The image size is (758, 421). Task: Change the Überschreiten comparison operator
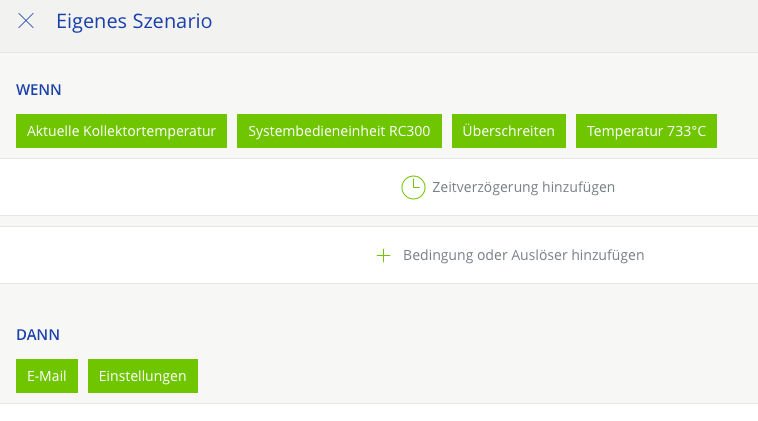click(x=509, y=131)
